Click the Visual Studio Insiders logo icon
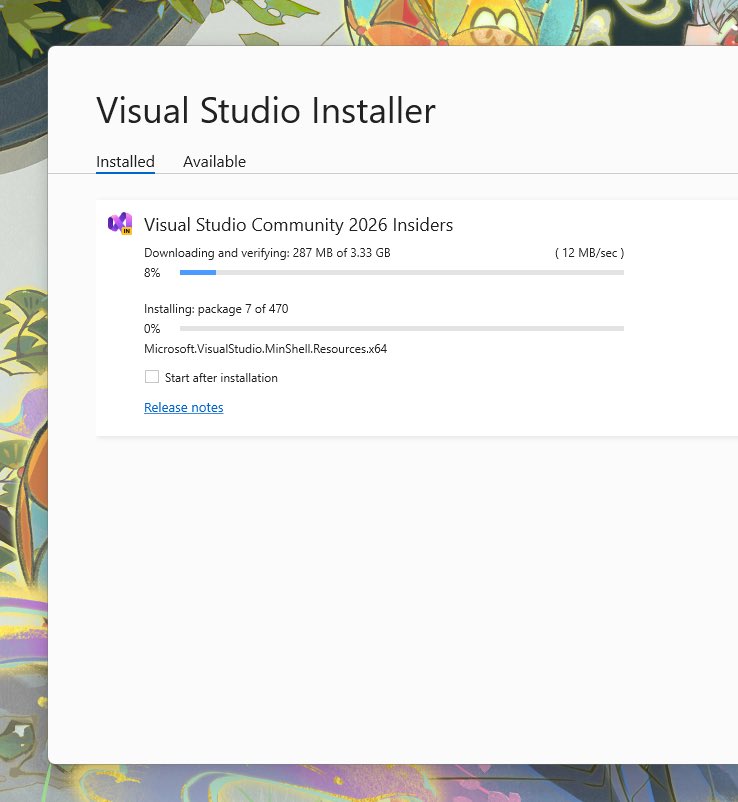Image resolution: width=738 pixels, height=802 pixels. (x=120, y=224)
